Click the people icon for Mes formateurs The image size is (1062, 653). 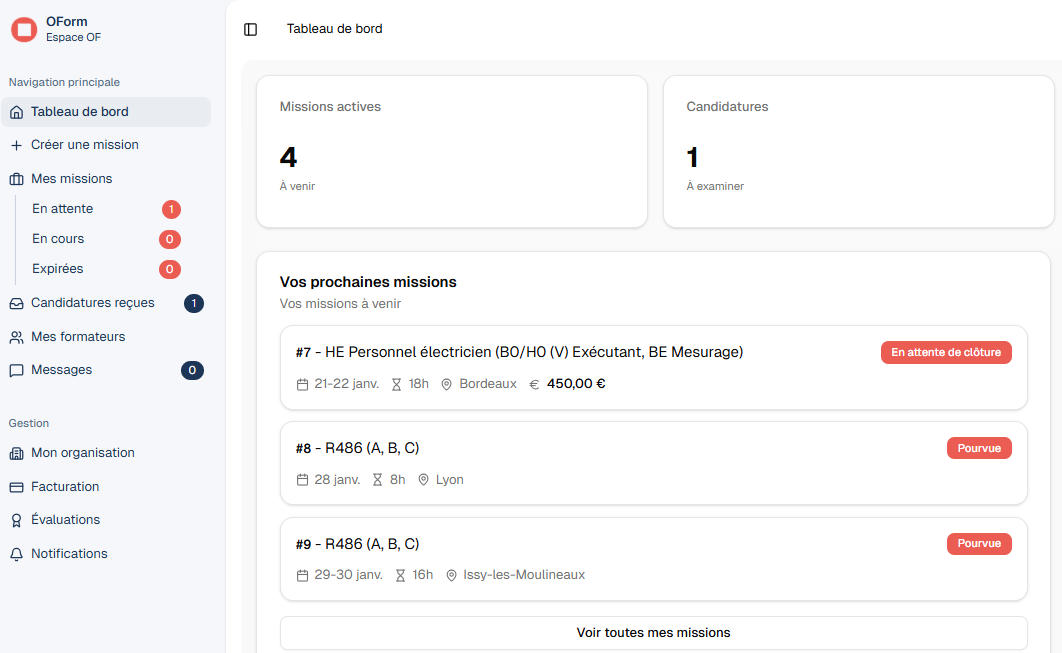(x=16, y=337)
